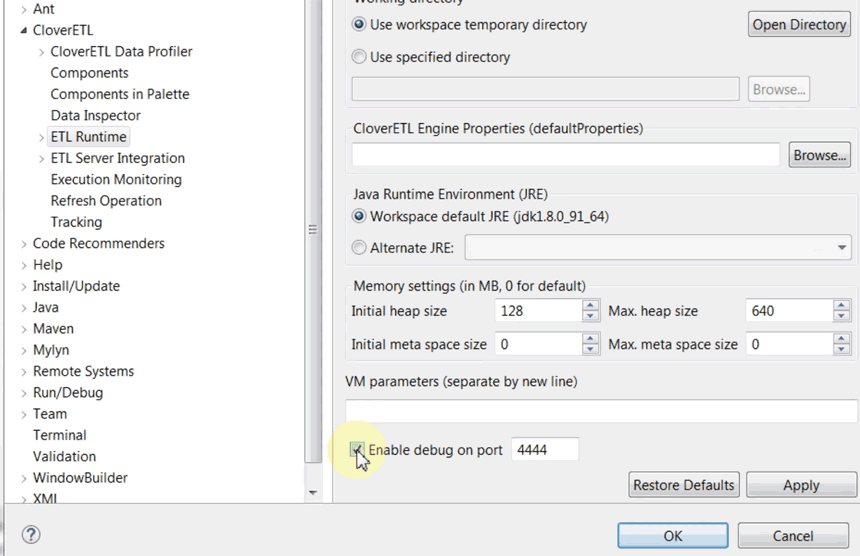Viewport: 860px width, 556px height.
Task: Click the Engine Properties path field
Action: point(565,155)
